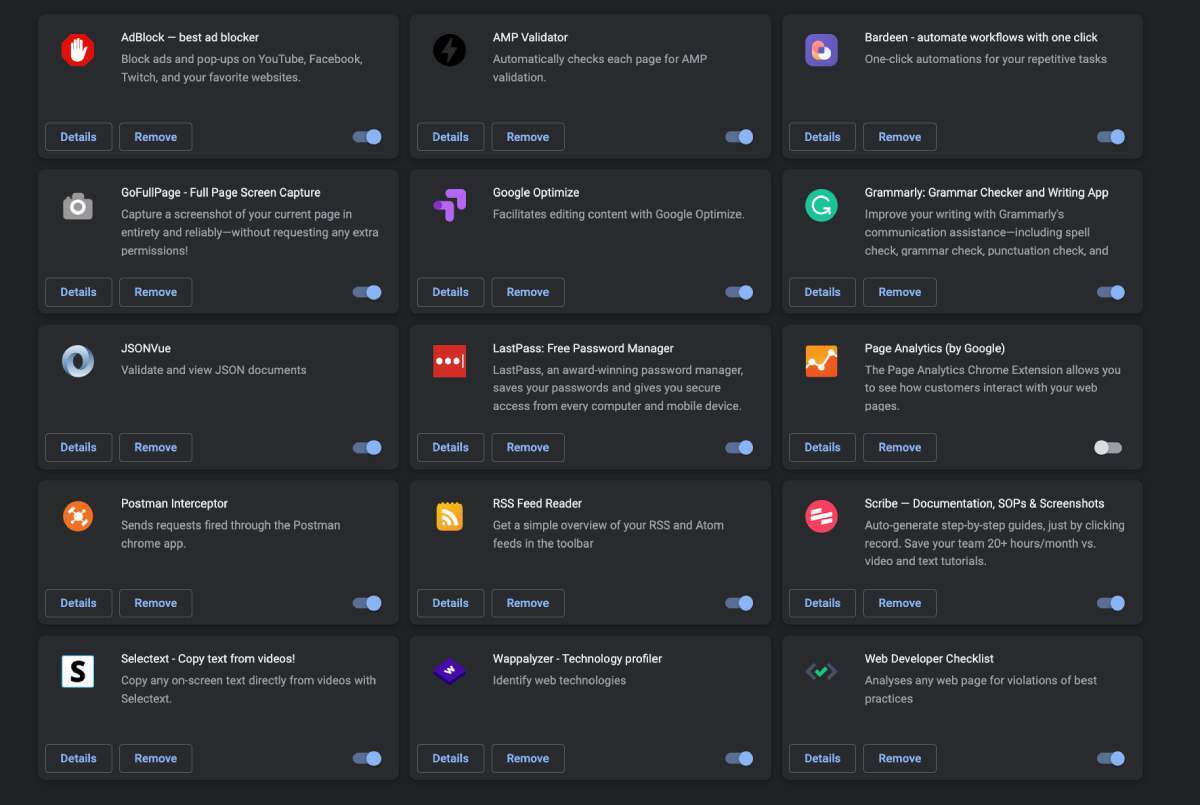The width and height of the screenshot is (1200, 805).
Task: Click the Bardeen extension icon
Action: pos(821,50)
